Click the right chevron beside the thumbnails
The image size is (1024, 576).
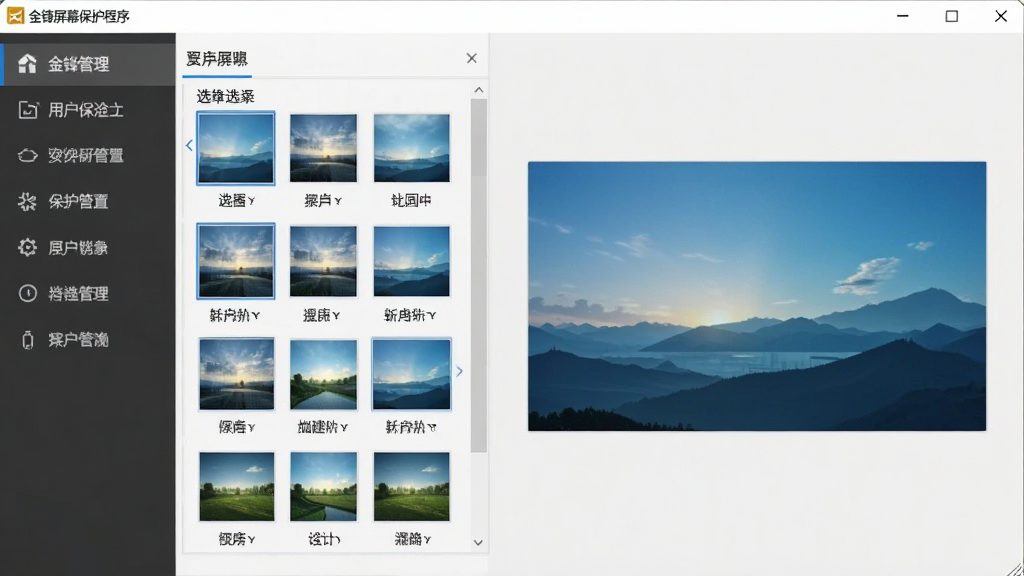point(460,371)
